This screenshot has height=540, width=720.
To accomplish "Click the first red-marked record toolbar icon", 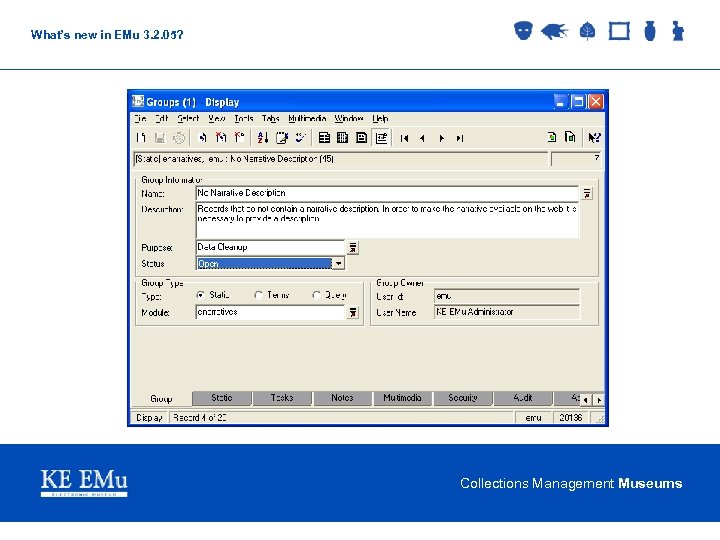I will pyautogui.click(x=221, y=137).
